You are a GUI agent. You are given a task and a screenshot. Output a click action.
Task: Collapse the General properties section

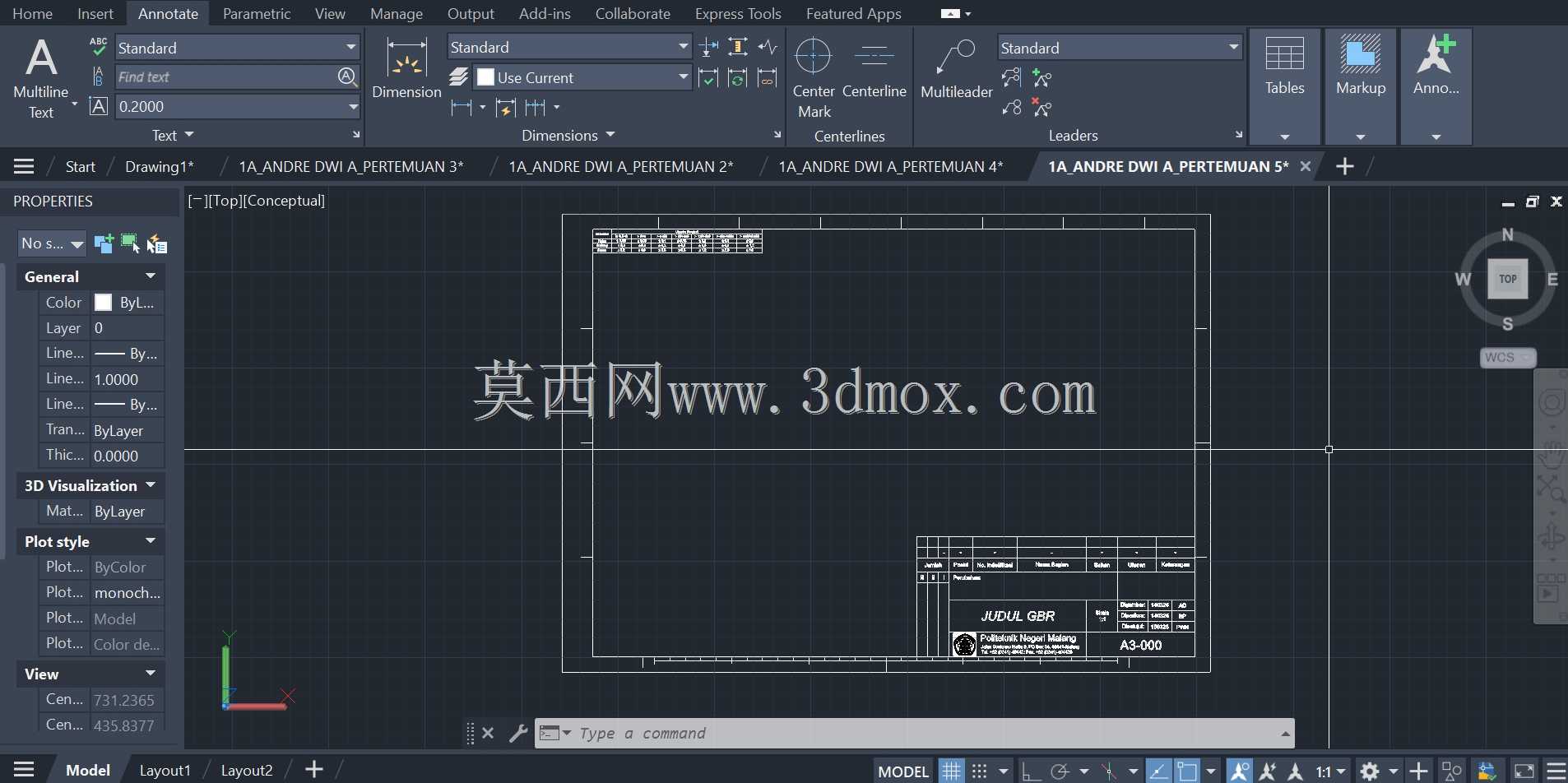coord(151,276)
